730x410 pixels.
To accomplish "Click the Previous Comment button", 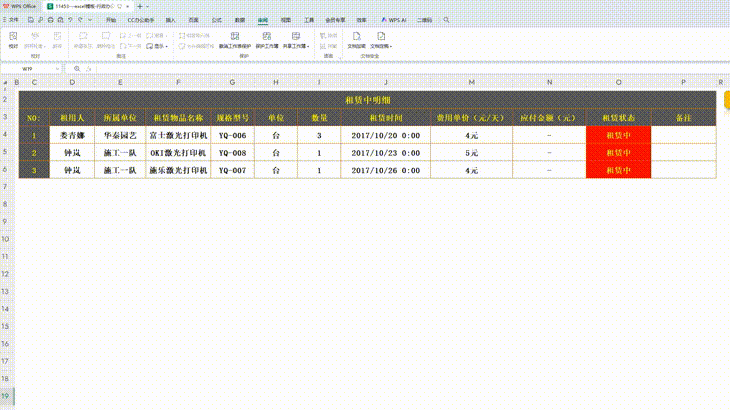I will [130, 35].
